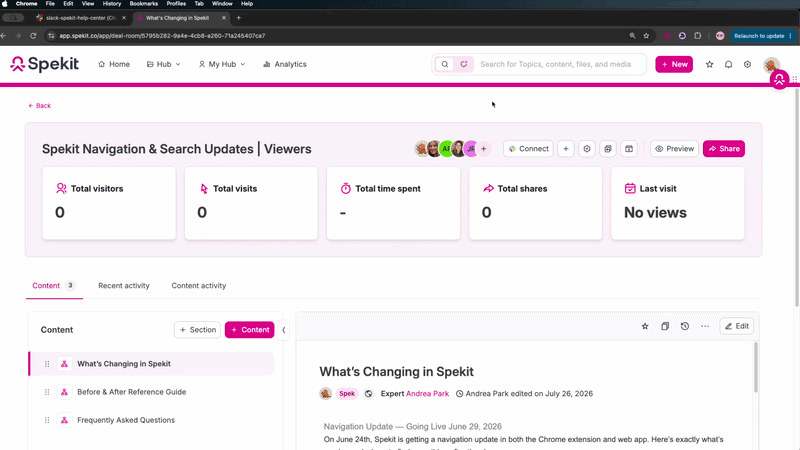Expand the Hub dropdown
Image resolution: width=800 pixels, height=450 pixels.
163,64
